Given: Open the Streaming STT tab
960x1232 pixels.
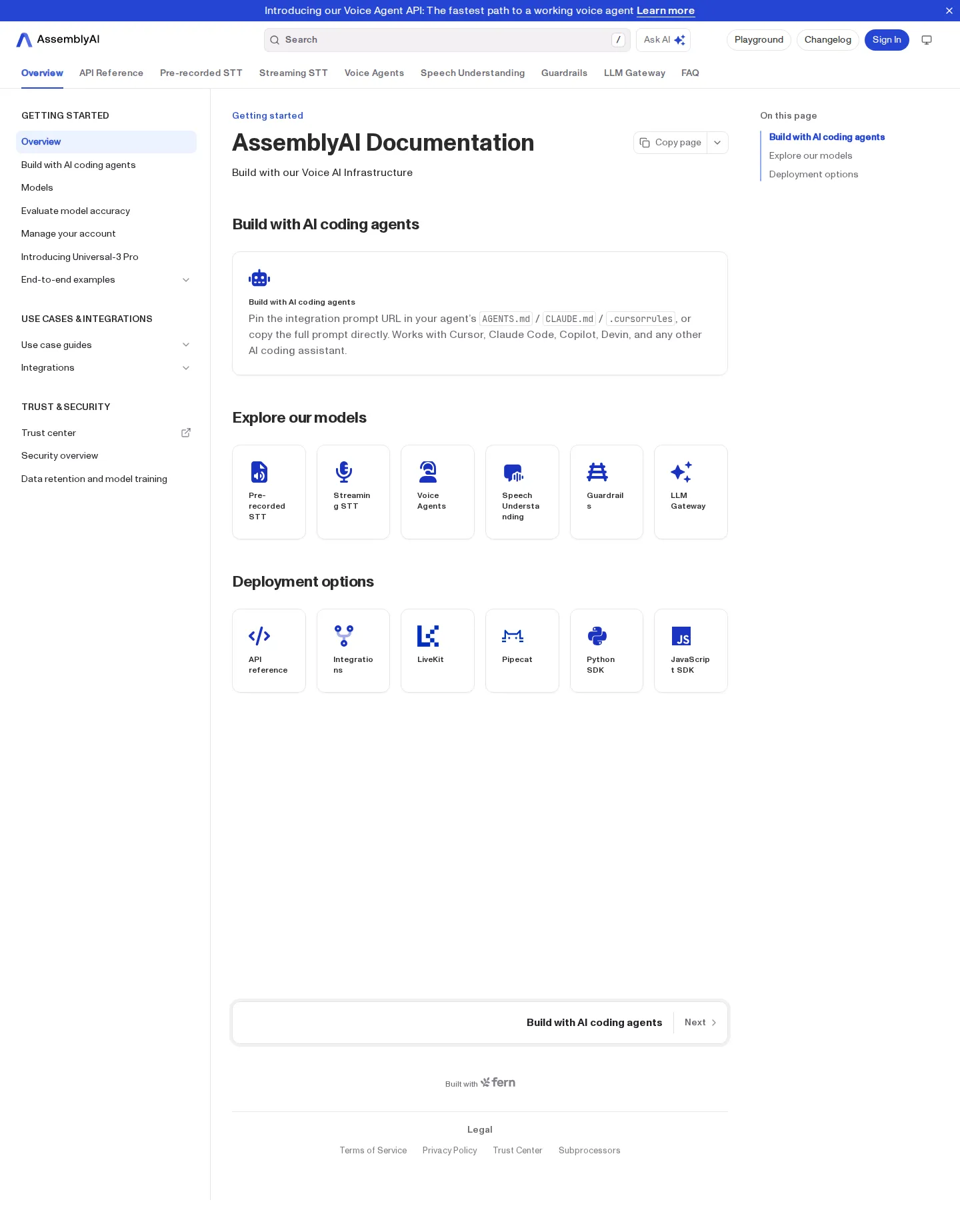Looking at the screenshot, I should (293, 73).
